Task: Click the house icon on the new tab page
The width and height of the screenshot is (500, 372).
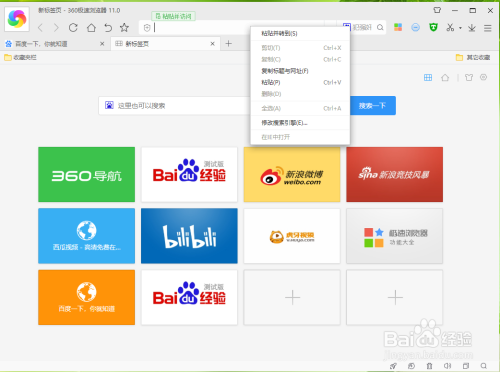Action: click(x=445, y=78)
